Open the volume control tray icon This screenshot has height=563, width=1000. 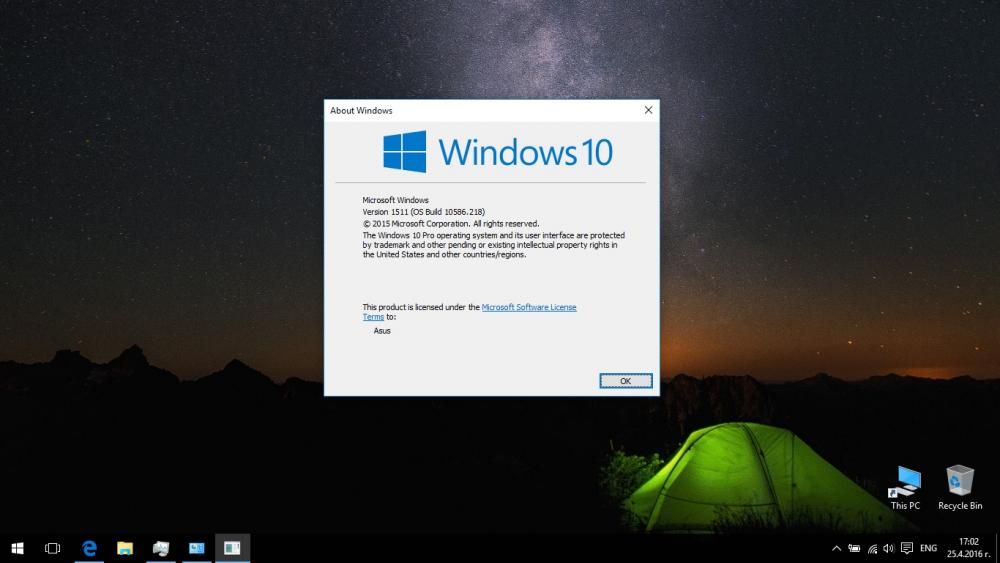tap(888, 548)
